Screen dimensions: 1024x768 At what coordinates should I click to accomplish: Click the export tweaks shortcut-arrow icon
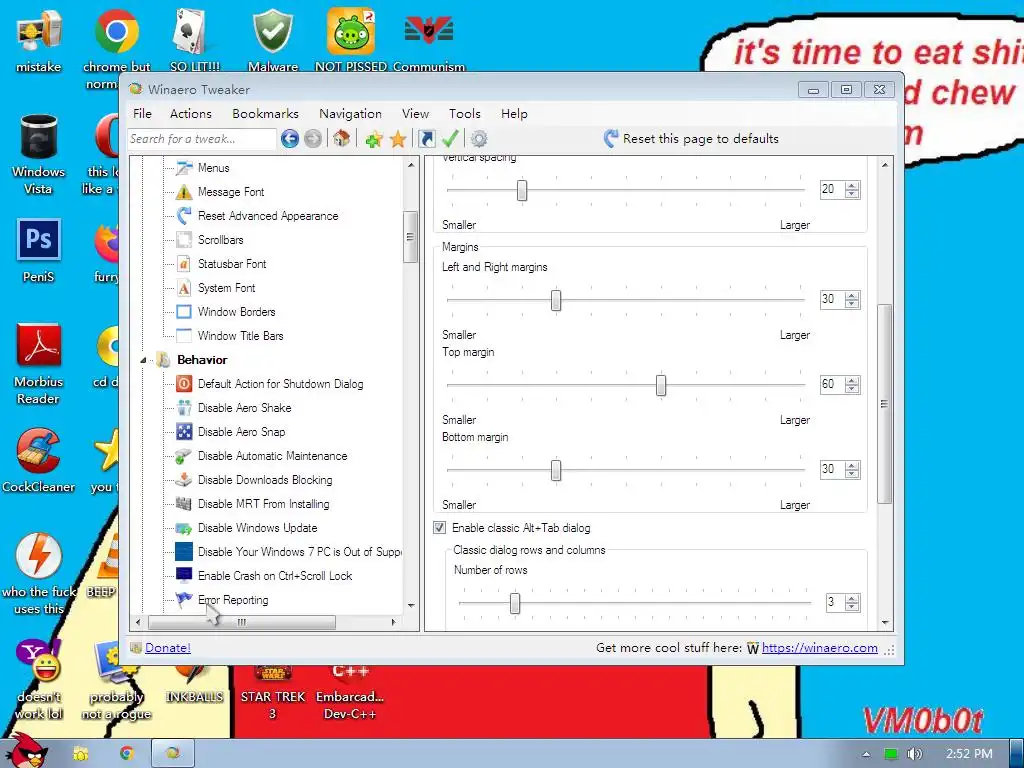426,138
